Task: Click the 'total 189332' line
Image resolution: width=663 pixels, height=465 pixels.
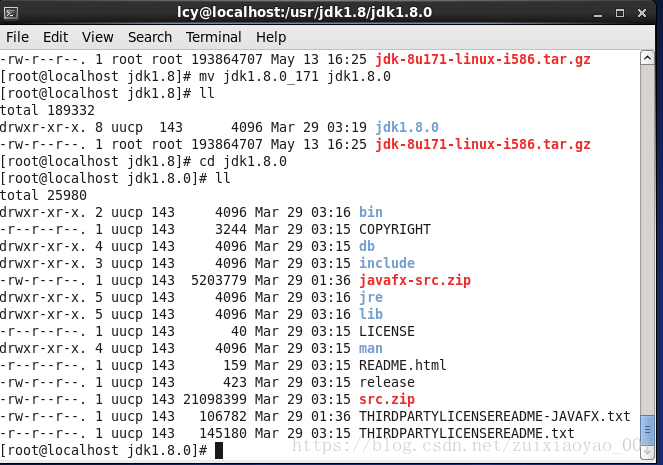Action: pyautogui.click(x=47, y=110)
